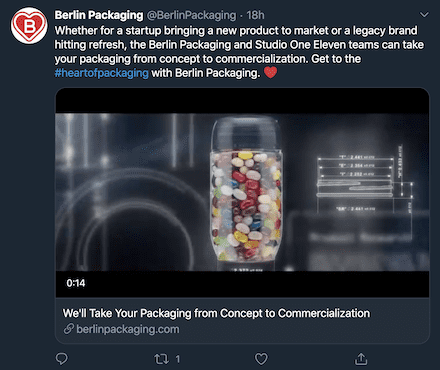Open the @BerlinPackaging handle
The height and width of the screenshot is (370, 440).
pyautogui.click(x=191, y=15)
